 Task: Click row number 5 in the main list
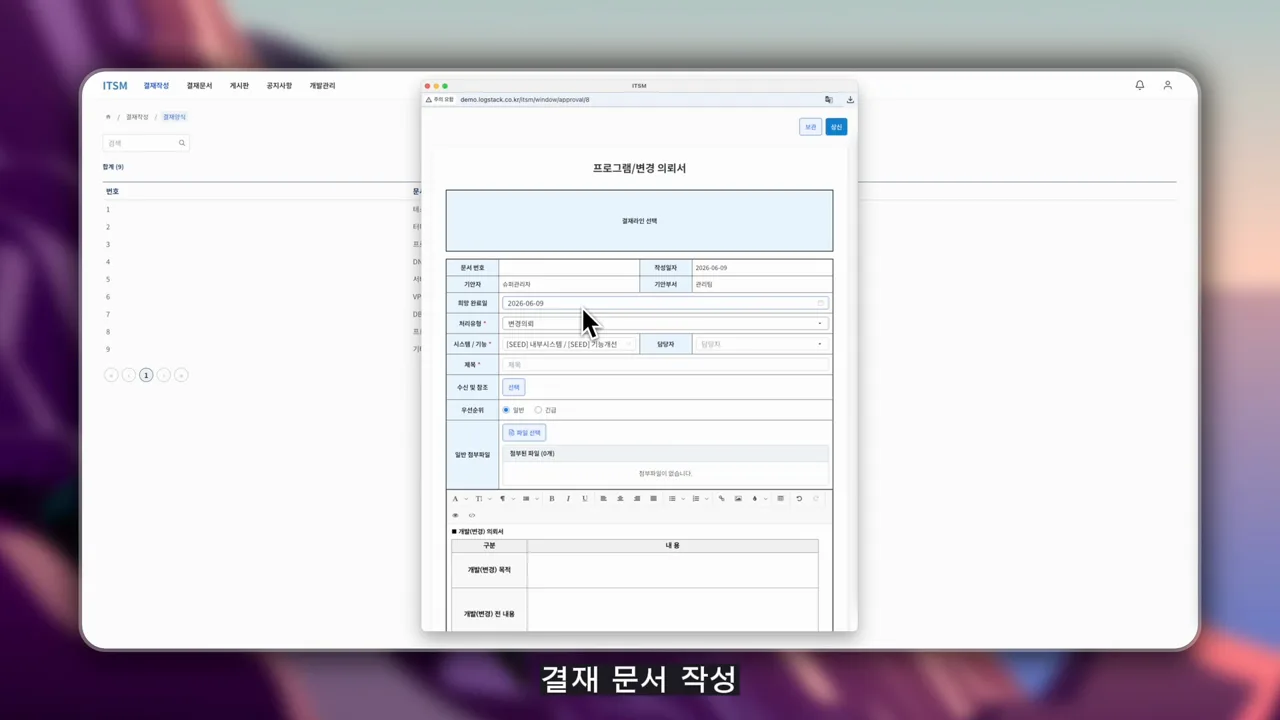(x=108, y=279)
